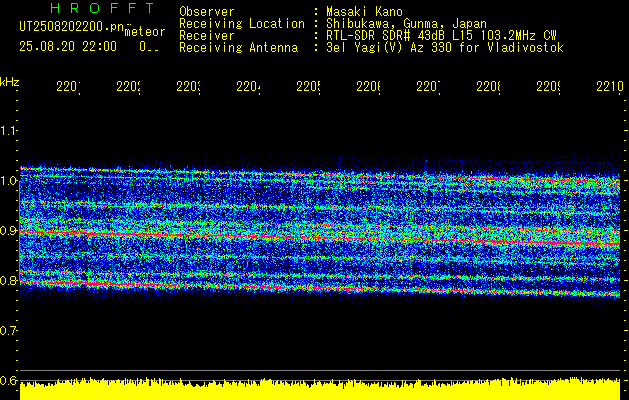Click the 'Receiving Location' label
The image size is (629, 400).
[x=242, y=24]
